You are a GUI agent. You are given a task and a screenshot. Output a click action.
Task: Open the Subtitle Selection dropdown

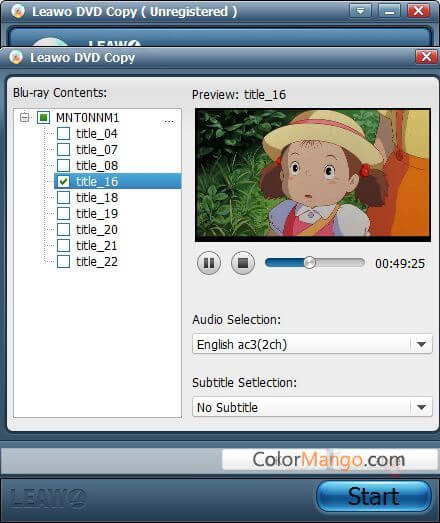[312, 407]
